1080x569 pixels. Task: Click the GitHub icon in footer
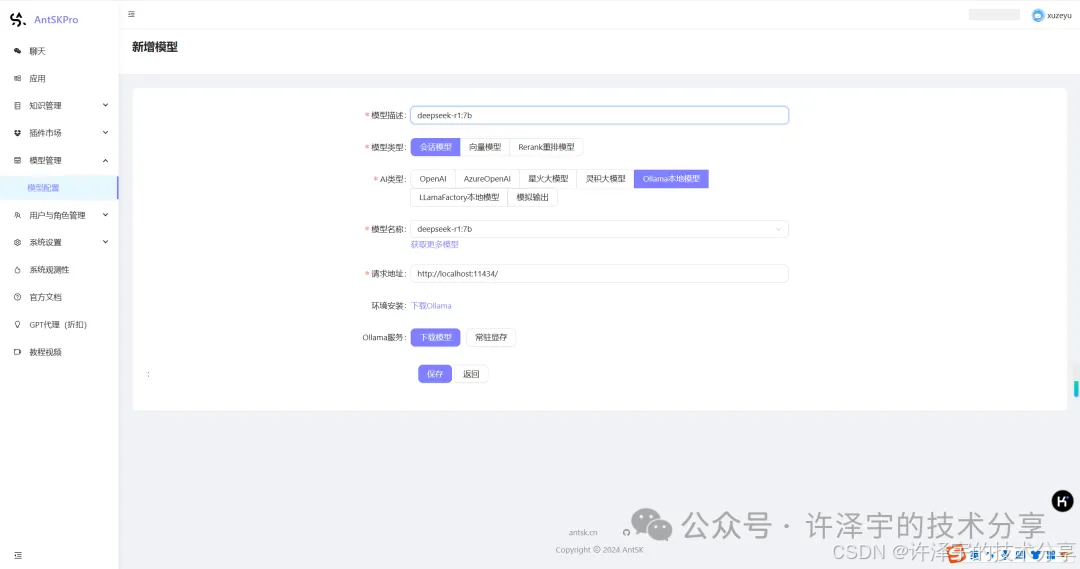coord(626,532)
